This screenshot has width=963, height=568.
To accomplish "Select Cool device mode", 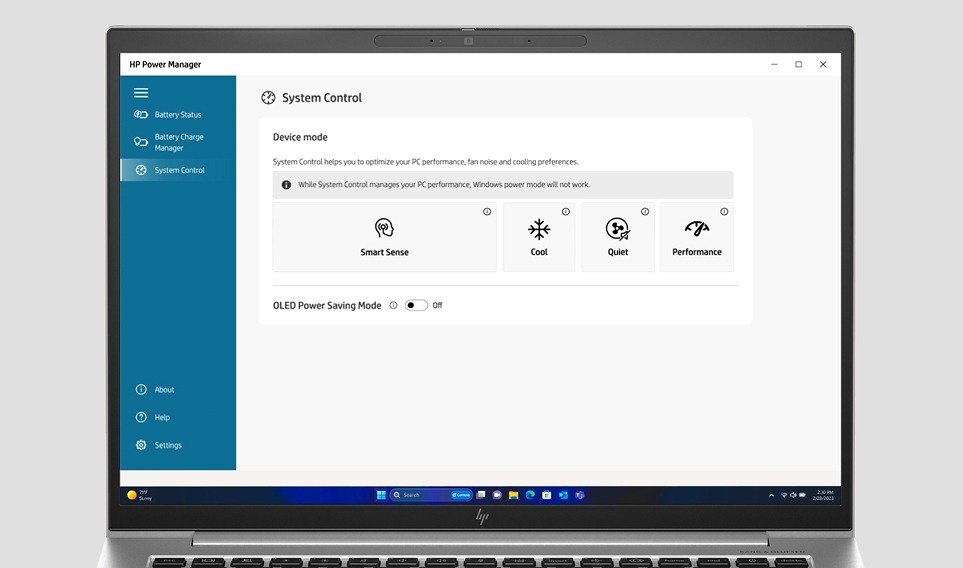I will click(539, 237).
